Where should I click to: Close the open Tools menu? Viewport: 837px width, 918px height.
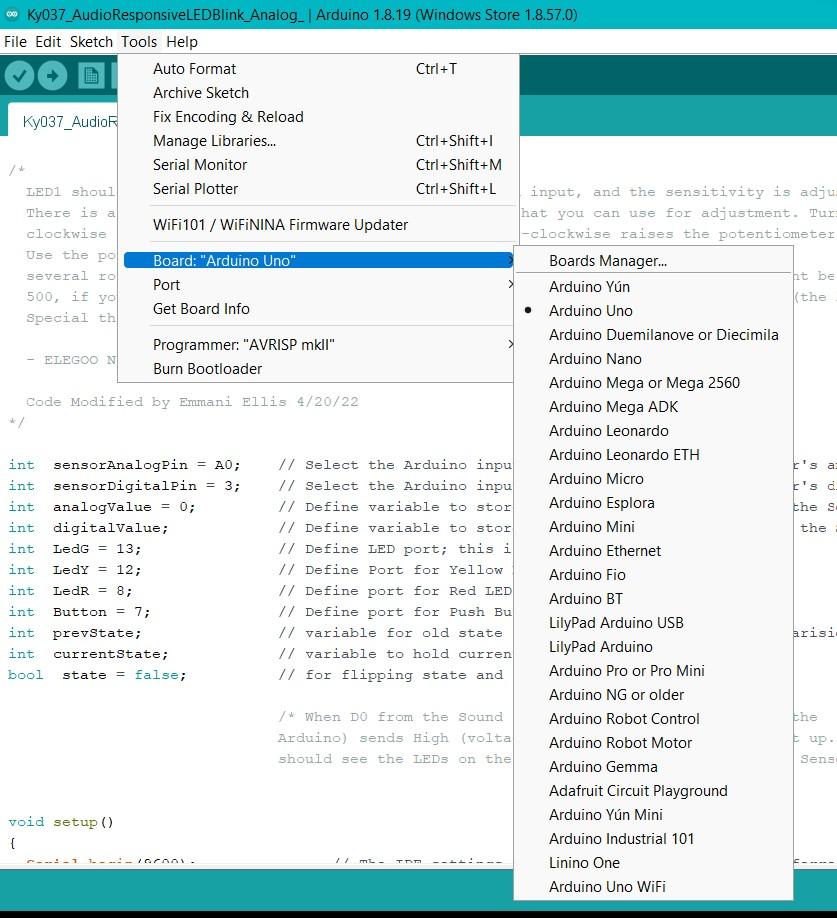139,42
